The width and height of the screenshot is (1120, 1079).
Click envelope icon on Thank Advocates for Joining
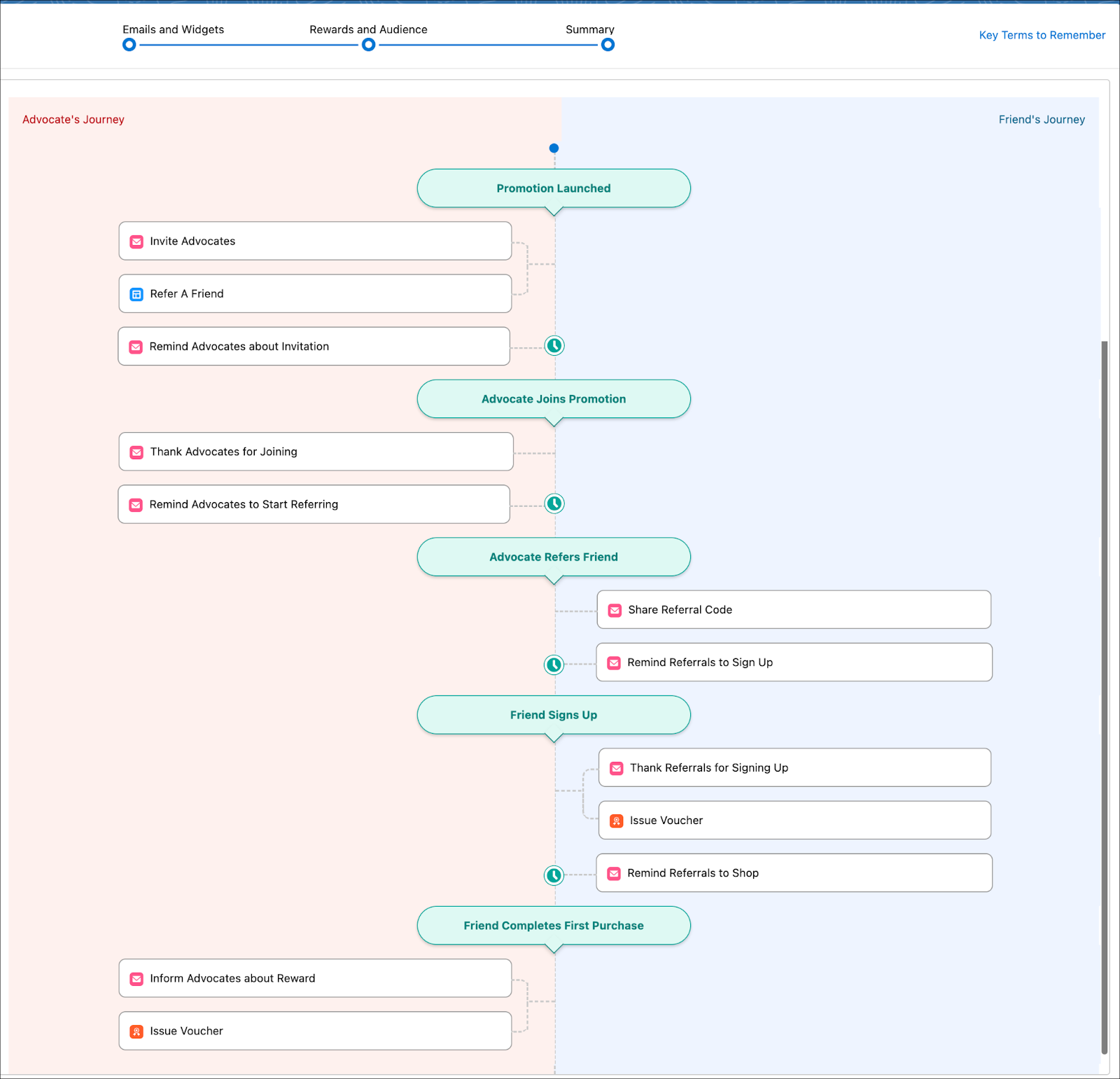(136, 452)
